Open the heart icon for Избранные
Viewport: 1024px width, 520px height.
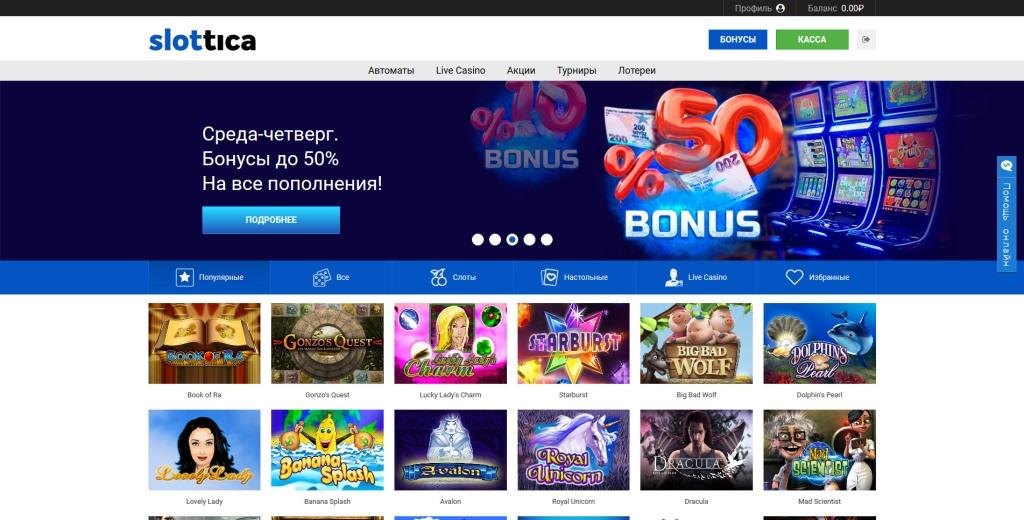(794, 278)
